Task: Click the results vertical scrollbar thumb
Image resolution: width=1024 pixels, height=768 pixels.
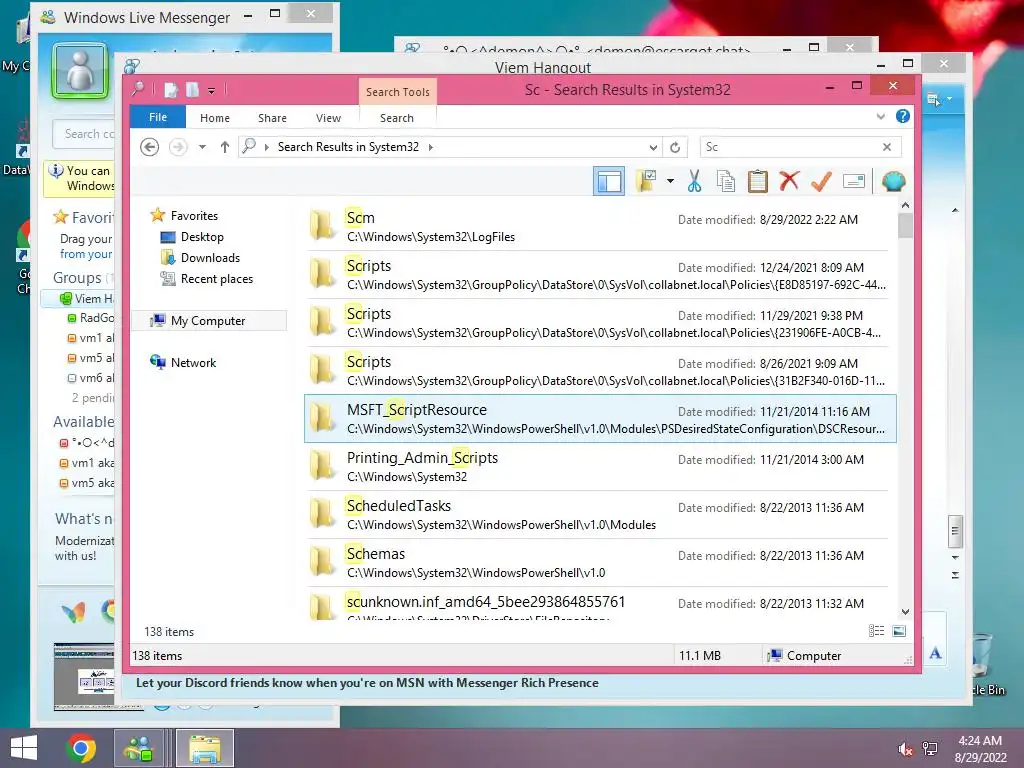Action: (905, 225)
